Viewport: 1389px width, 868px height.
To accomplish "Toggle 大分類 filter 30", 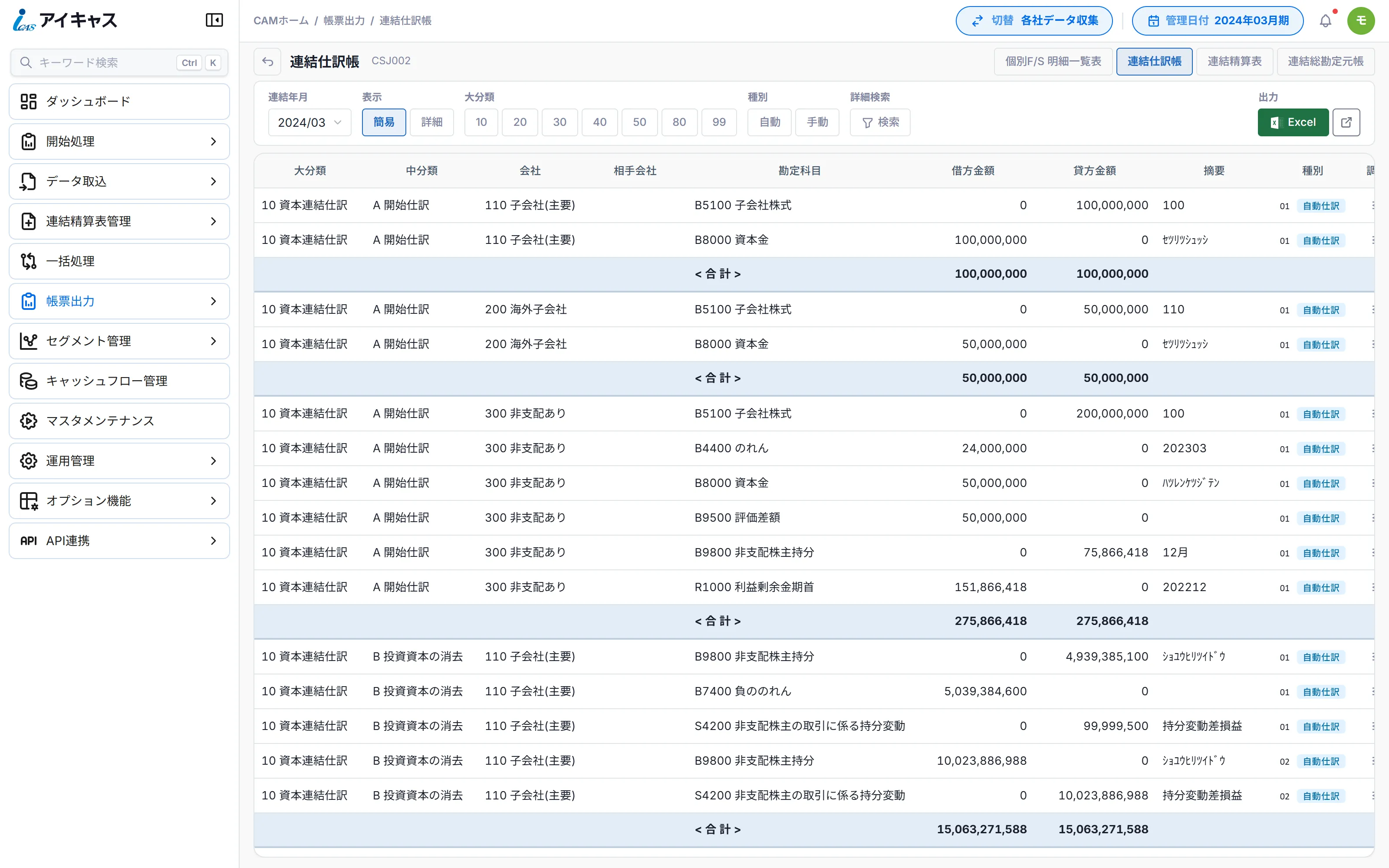I will (x=560, y=122).
